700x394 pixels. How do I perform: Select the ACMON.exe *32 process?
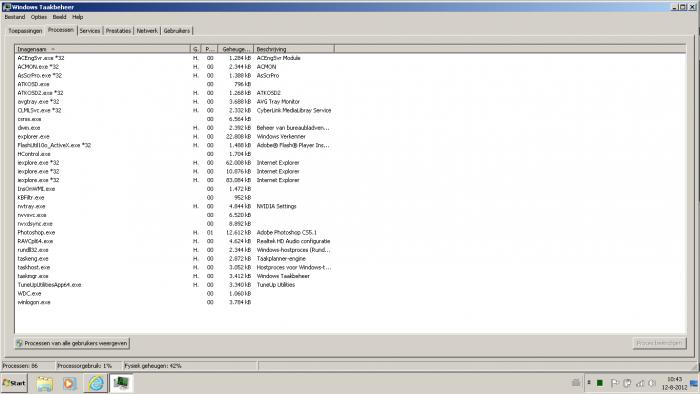tap(175, 67)
